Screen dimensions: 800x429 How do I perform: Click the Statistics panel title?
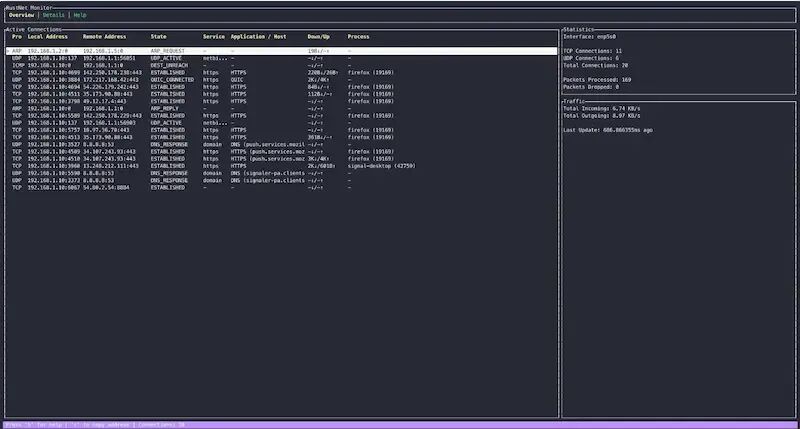coord(579,30)
